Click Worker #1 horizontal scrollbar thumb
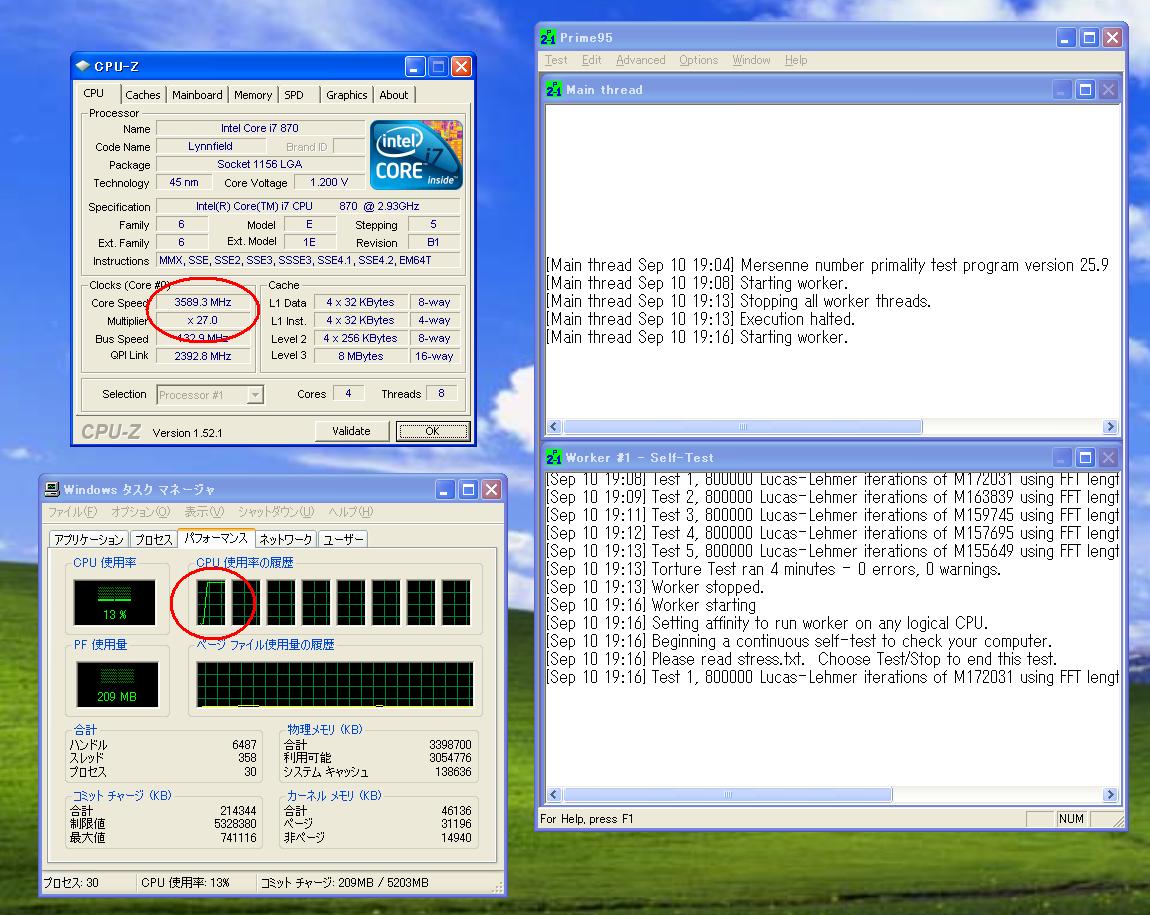Image resolution: width=1150 pixels, height=915 pixels. [728, 795]
